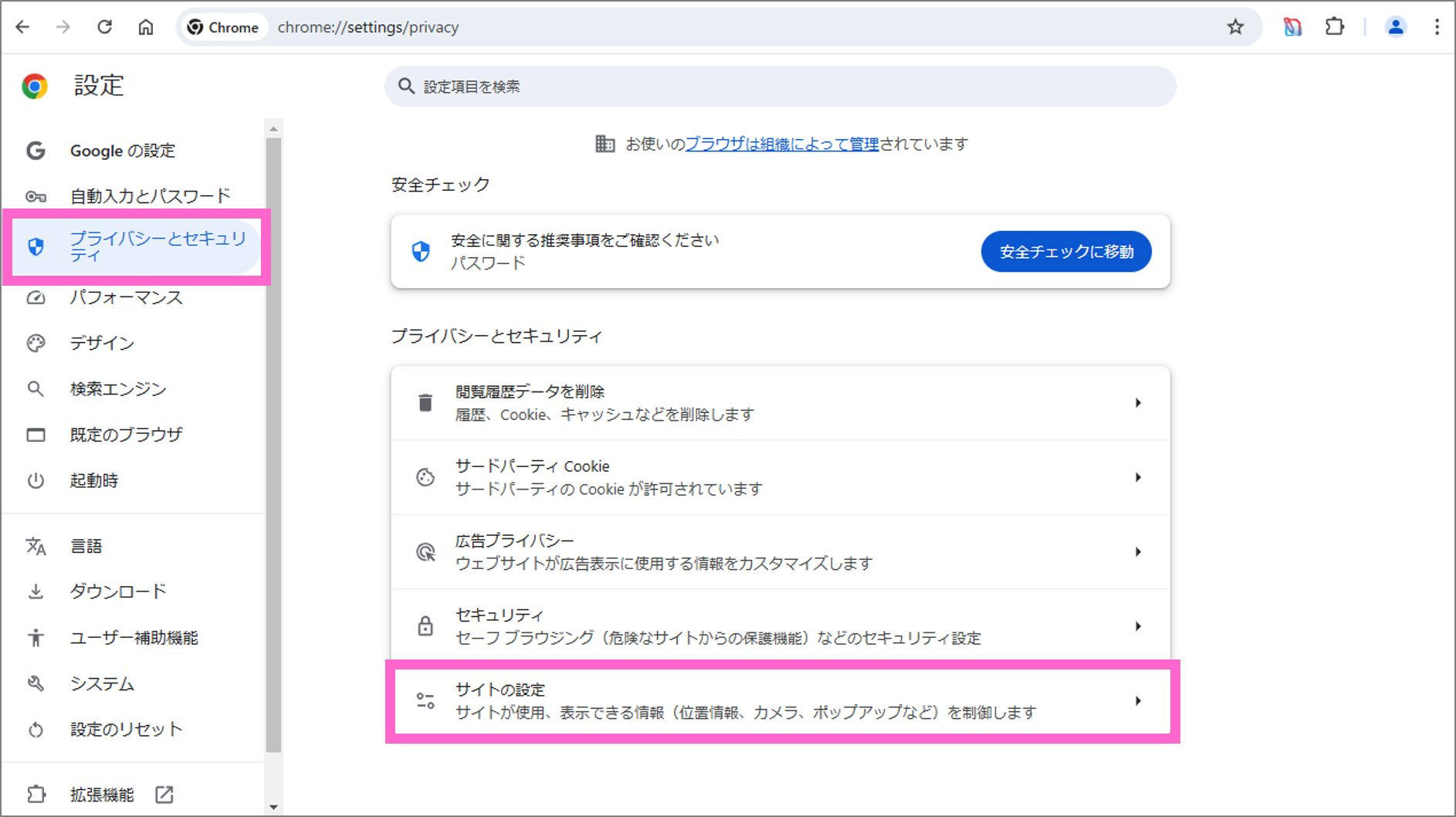This screenshot has width=1456, height=817.
Task: Click the external-link icon next to 拡張機能
Action: pos(164,795)
